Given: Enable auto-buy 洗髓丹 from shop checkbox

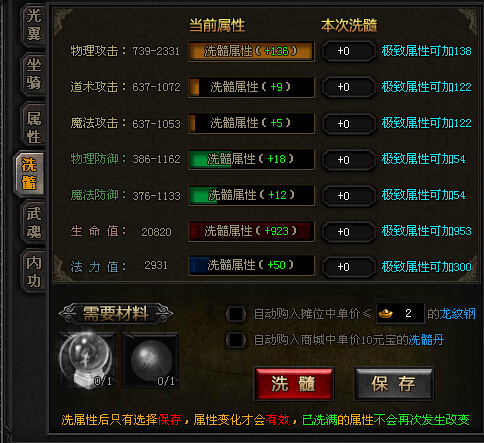Looking at the screenshot, I should click(236, 340).
